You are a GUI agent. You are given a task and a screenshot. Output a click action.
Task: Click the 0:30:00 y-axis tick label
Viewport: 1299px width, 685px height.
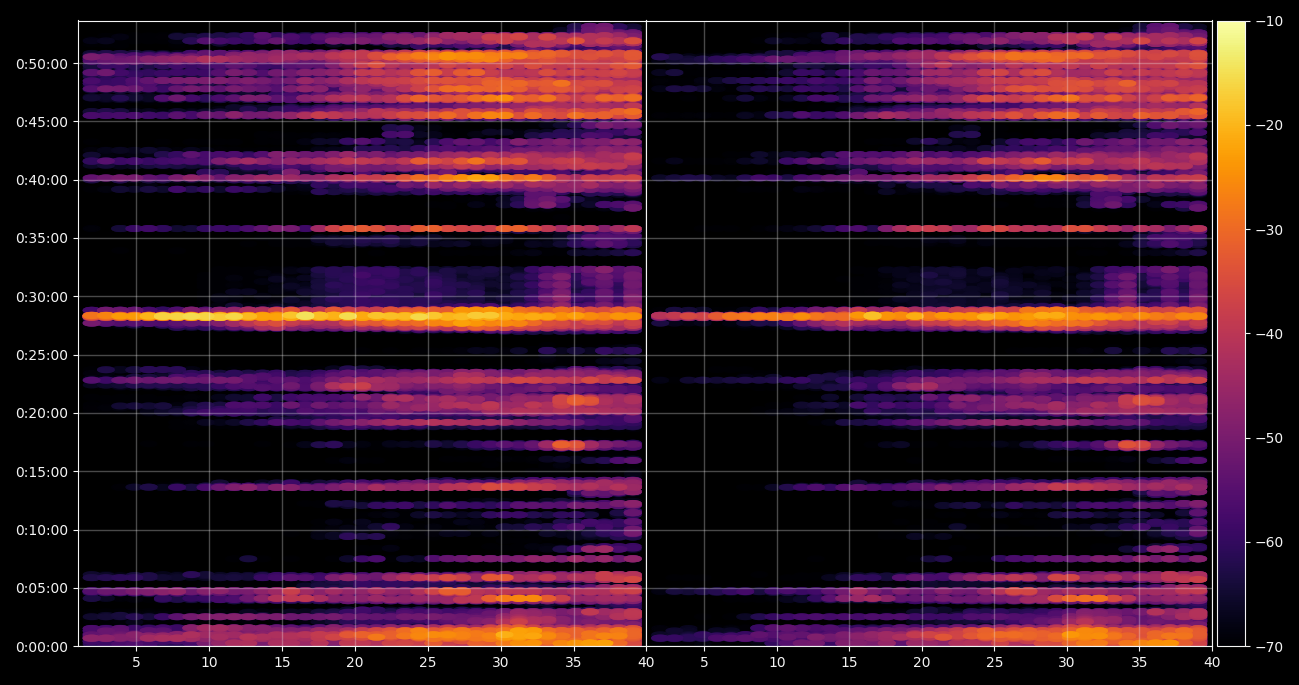click(42, 297)
